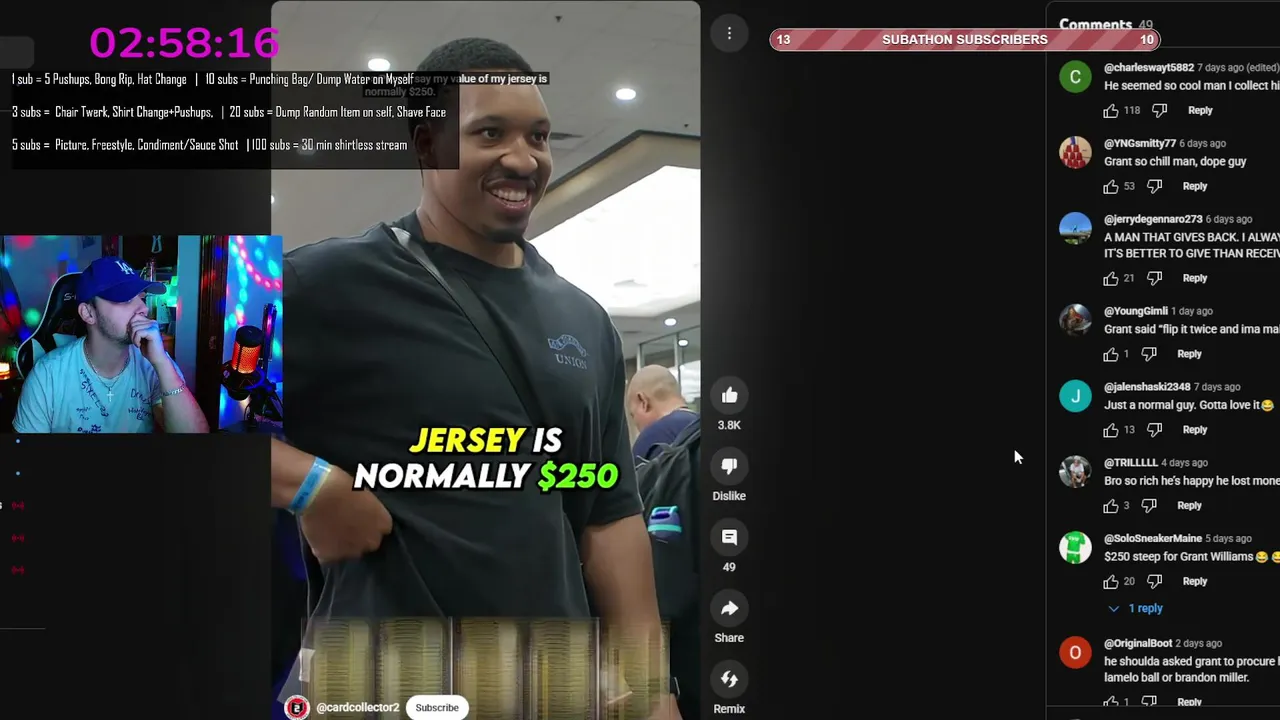Open @charleswayt5882's green C avatar

coord(1075,77)
